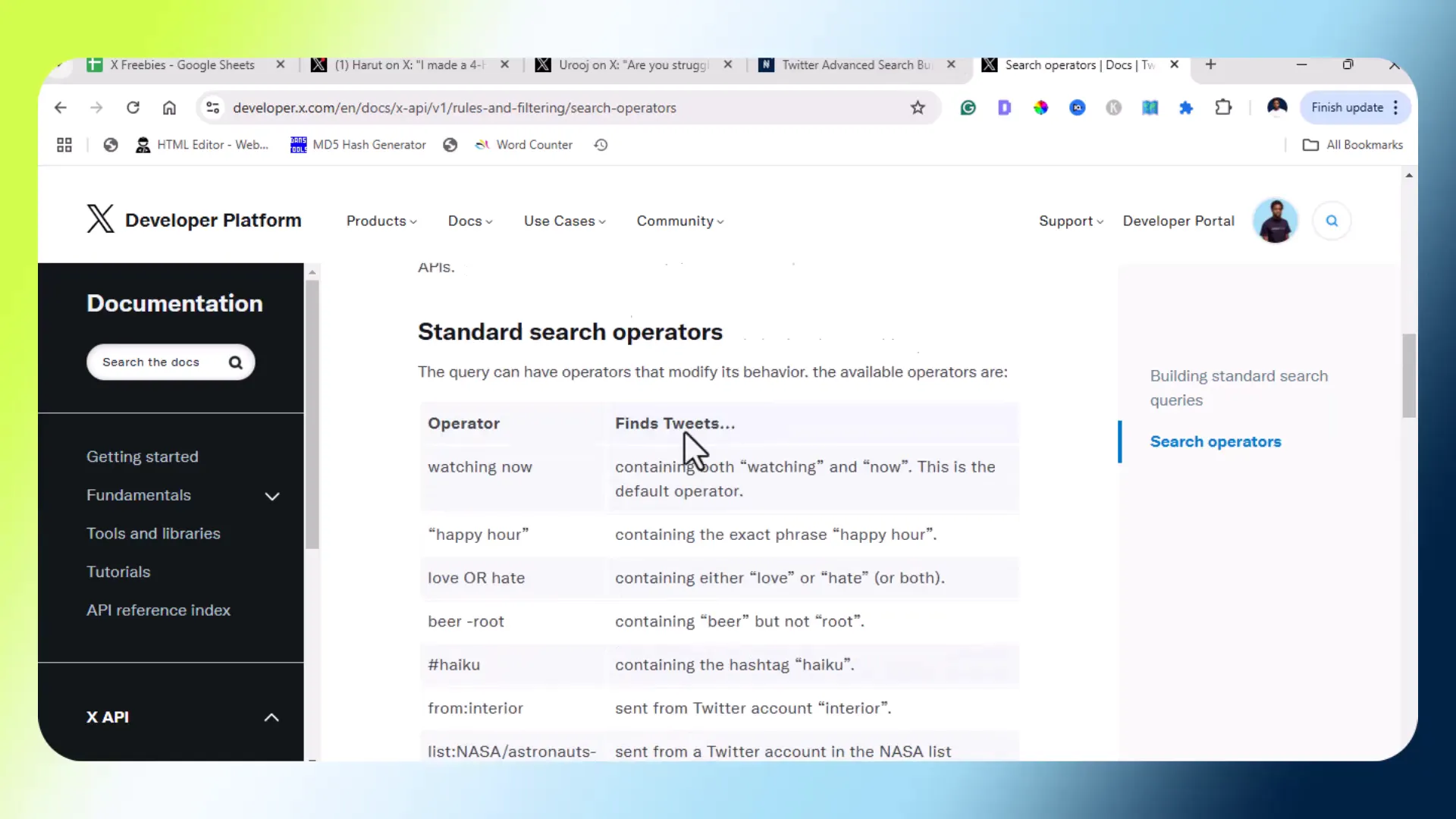Viewport: 1456px width, 819px height.
Task: Open the browser home page
Action: (169, 108)
